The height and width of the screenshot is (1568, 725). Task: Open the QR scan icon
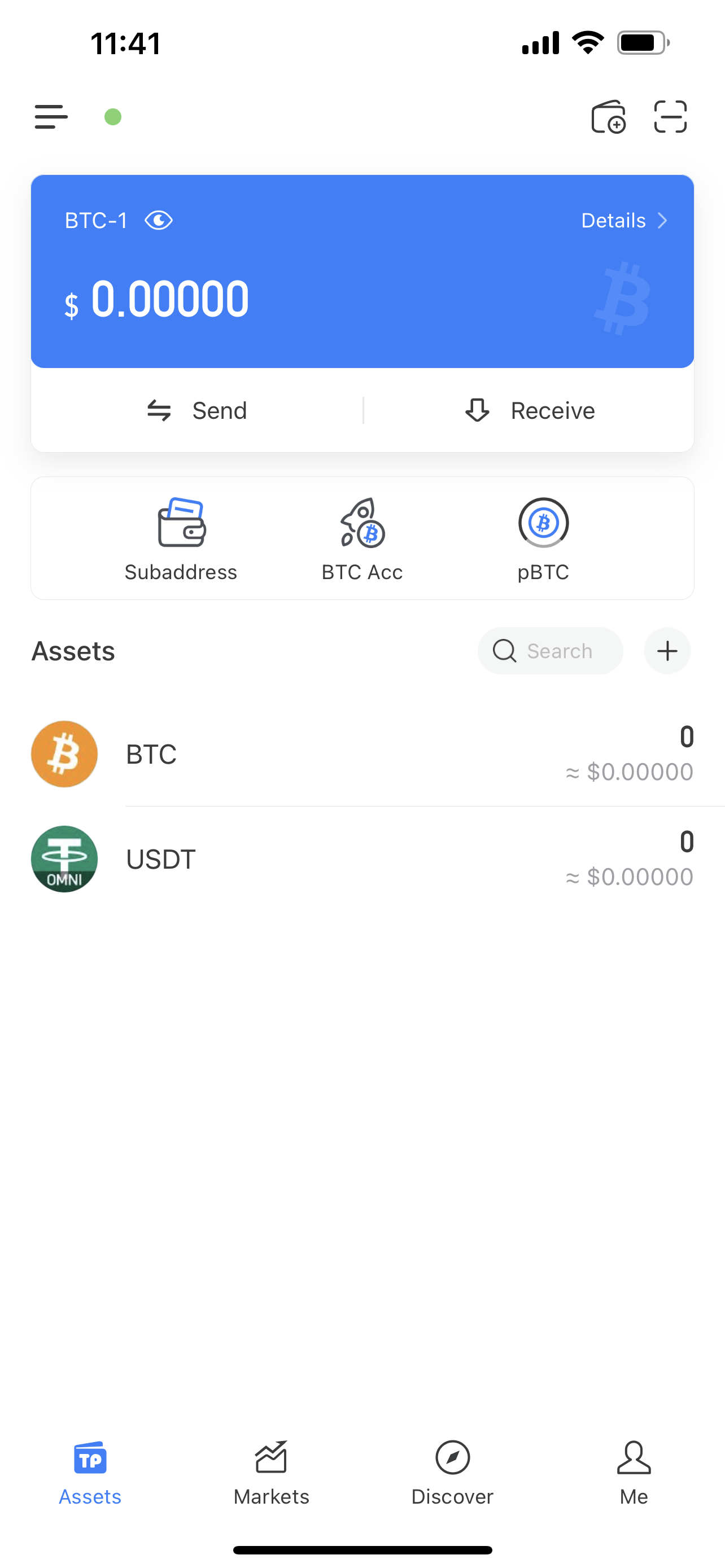(x=670, y=116)
